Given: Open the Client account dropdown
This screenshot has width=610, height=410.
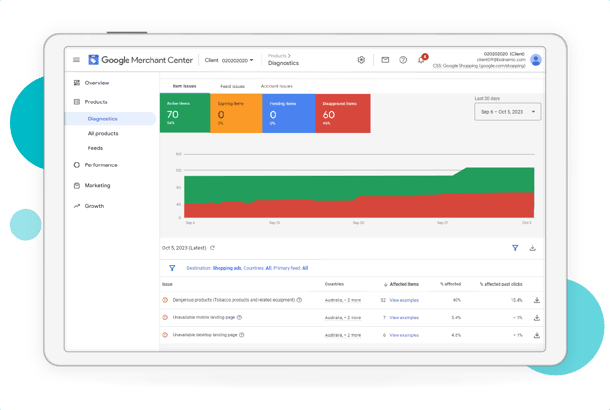Looking at the screenshot, I should click(x=229, y=60).
